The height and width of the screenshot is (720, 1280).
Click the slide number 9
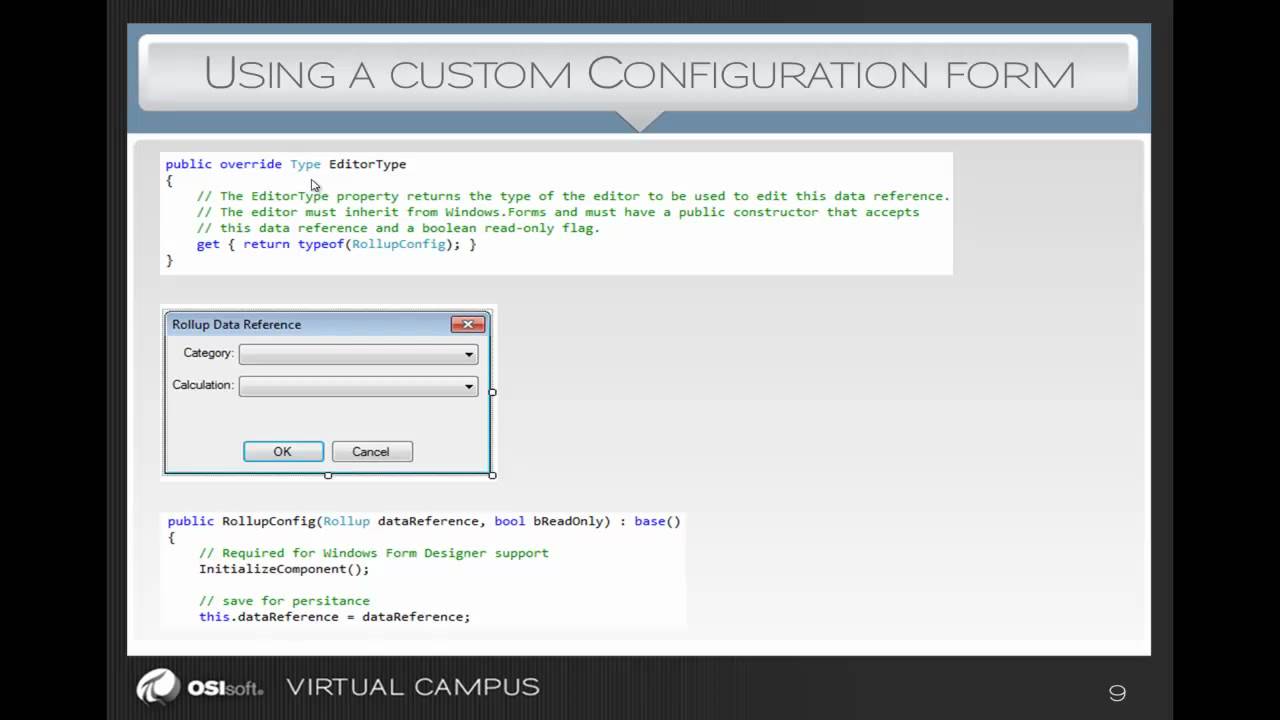1117,693
